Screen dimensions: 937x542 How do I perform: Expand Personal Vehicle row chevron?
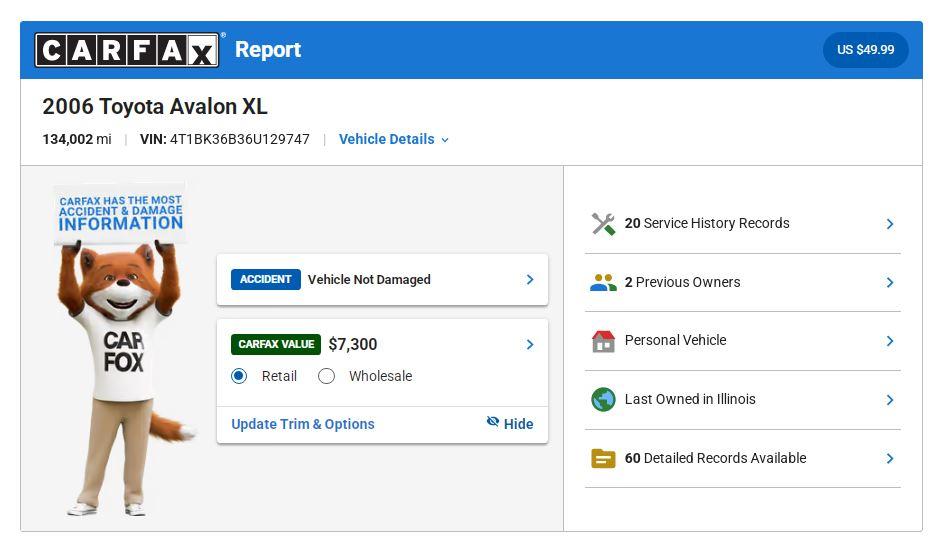point(890,341)
